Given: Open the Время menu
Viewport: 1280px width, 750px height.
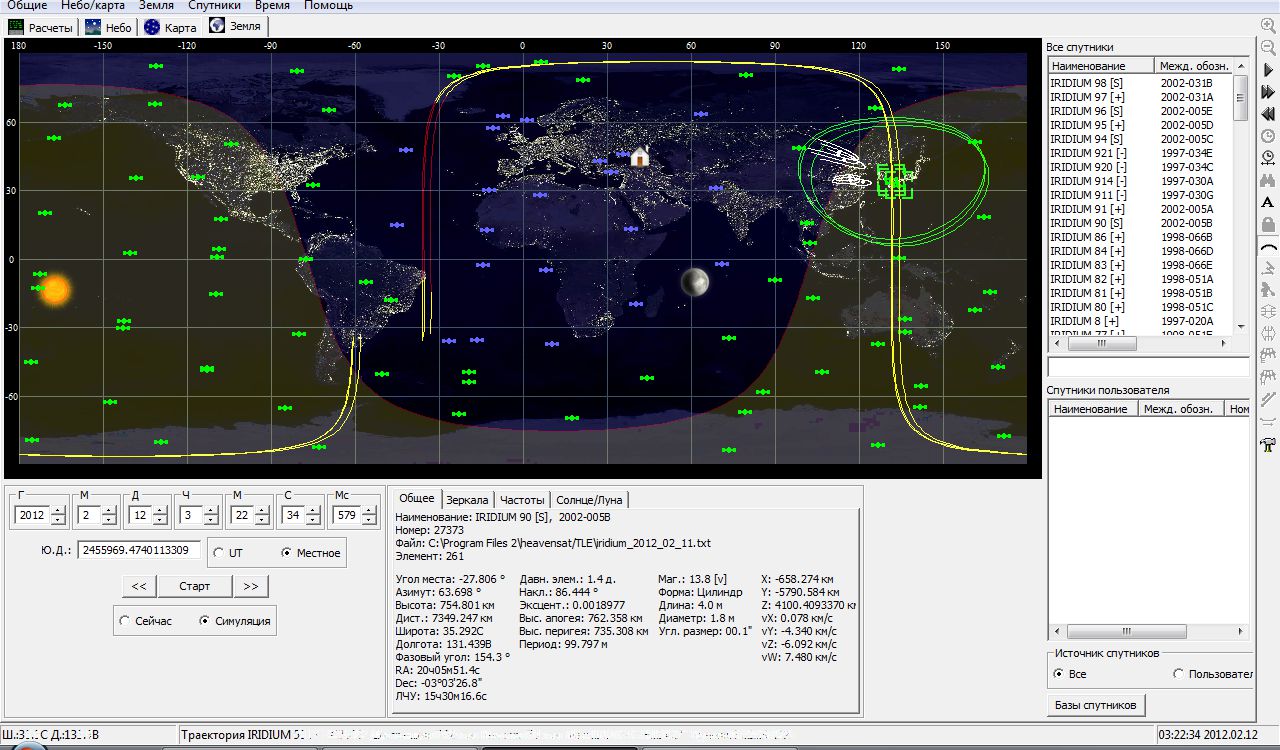Looking at the screenshot, I should click(272, 6).
